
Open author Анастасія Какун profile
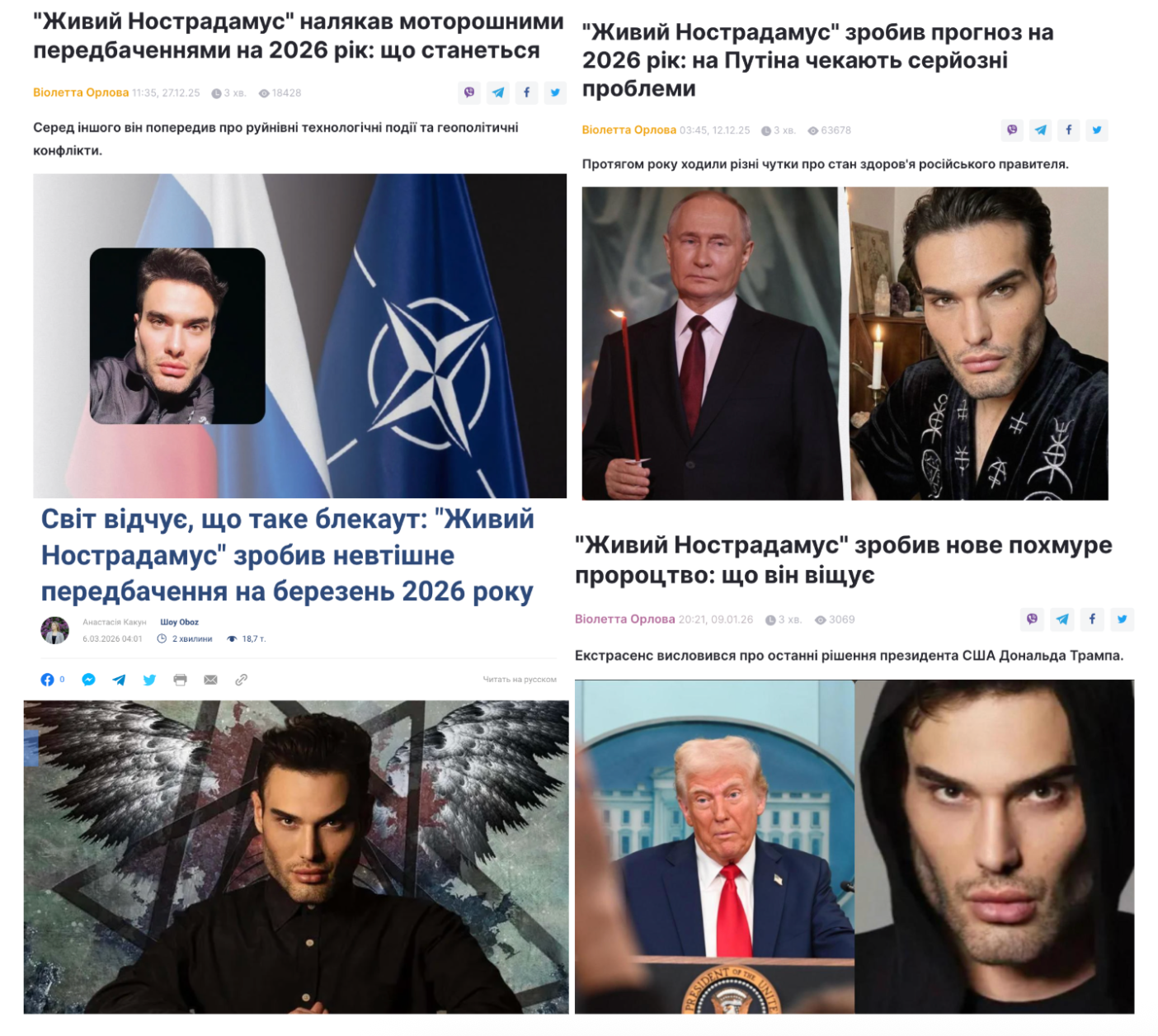point(115,622)
